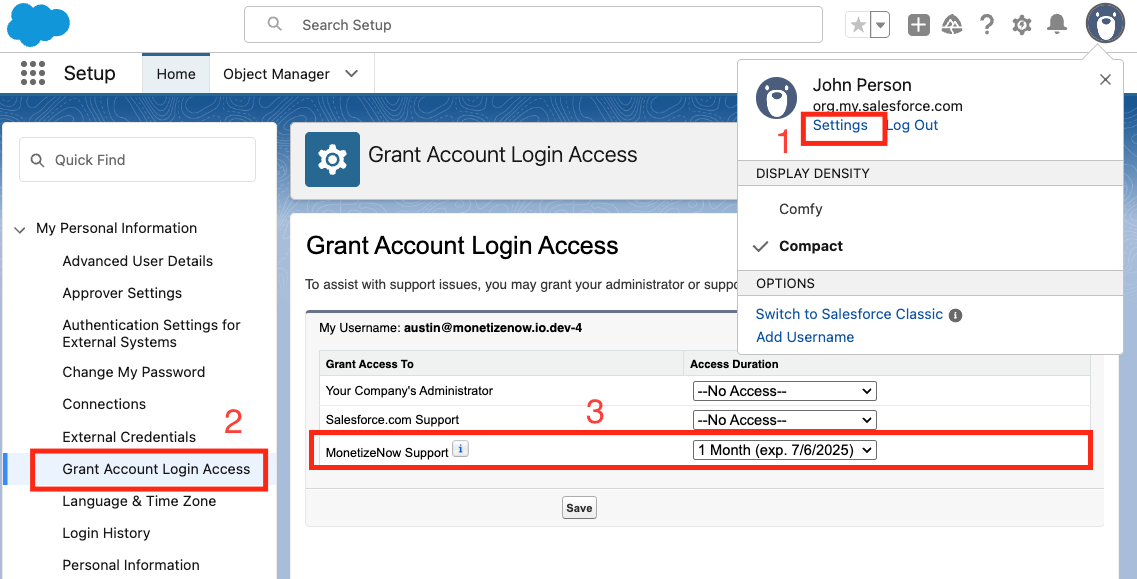
Task: Open External Credentials
Action: pos(129,437)
